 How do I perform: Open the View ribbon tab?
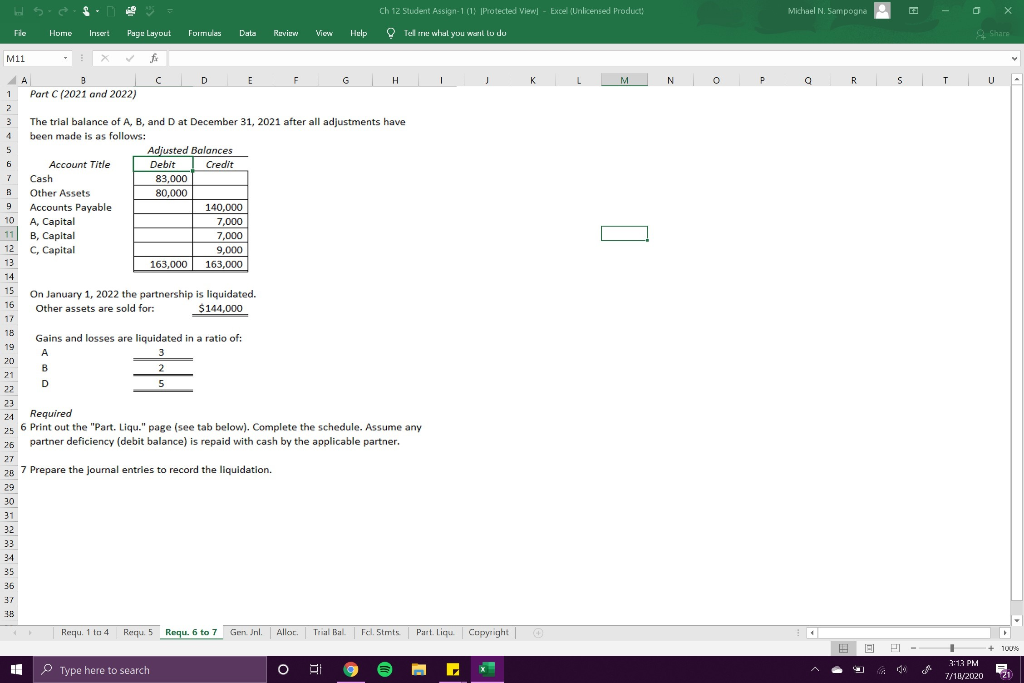[x=324, y=33]
